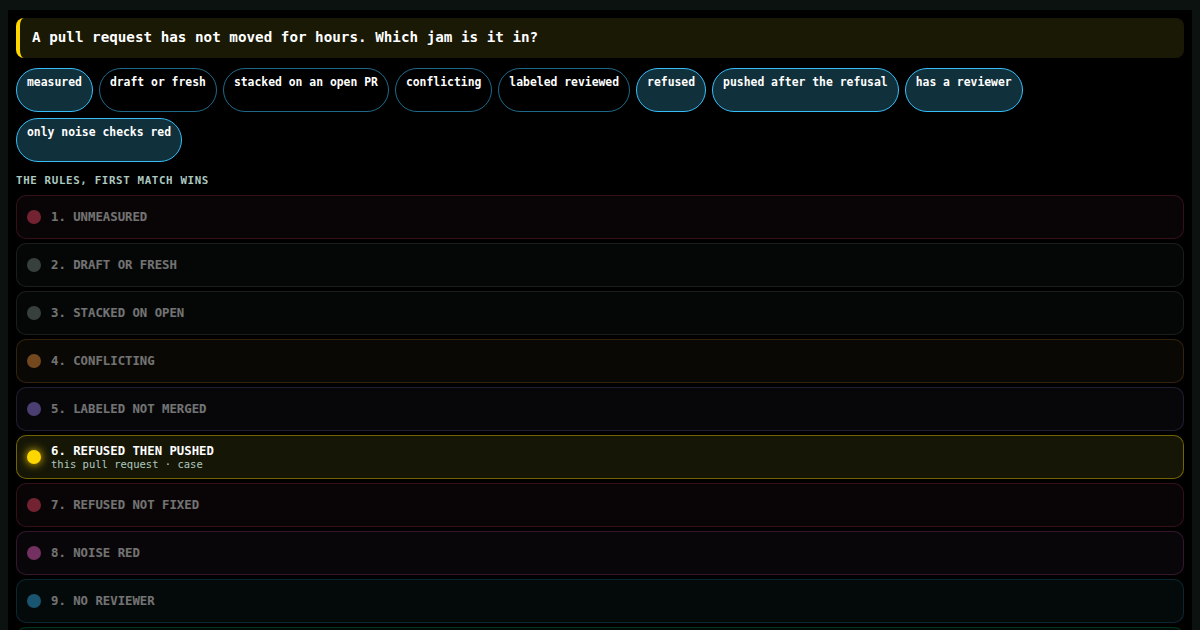This screenshot has width=1200, height=630.
Task: Toggle 'only noise checks red' chip
Action: point(99,140)
